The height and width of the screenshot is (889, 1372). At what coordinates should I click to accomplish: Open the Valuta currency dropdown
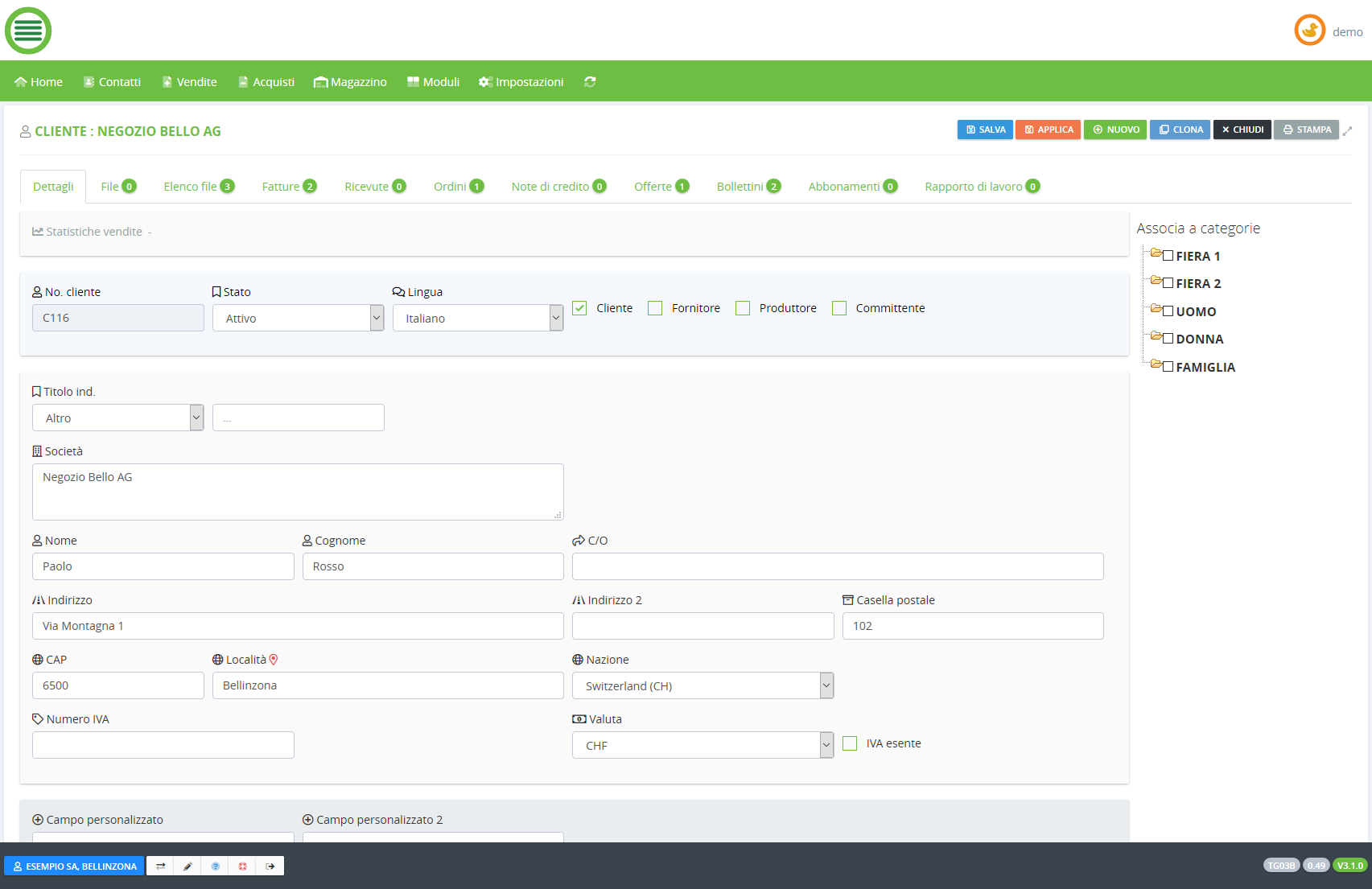(702, 746)
